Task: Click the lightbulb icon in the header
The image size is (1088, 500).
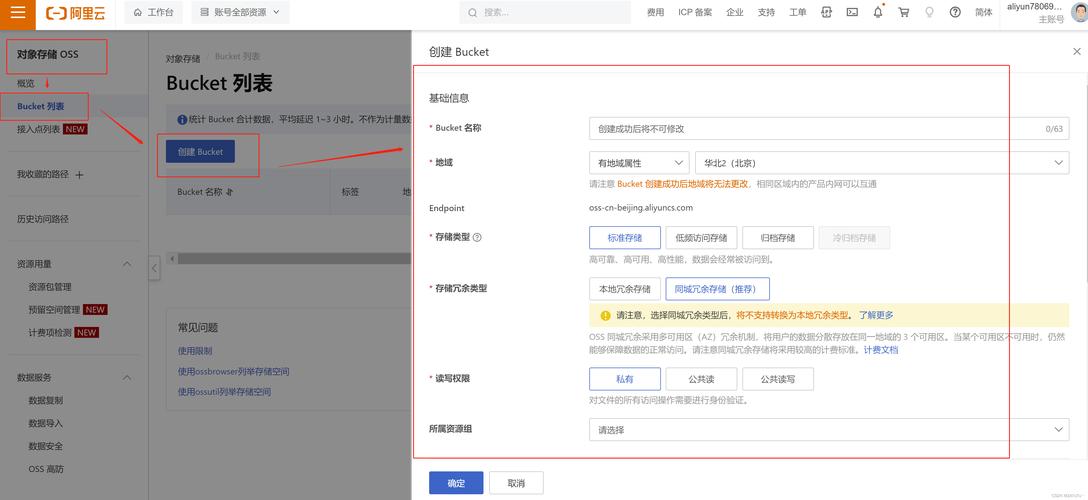Action: coord(929,13)
